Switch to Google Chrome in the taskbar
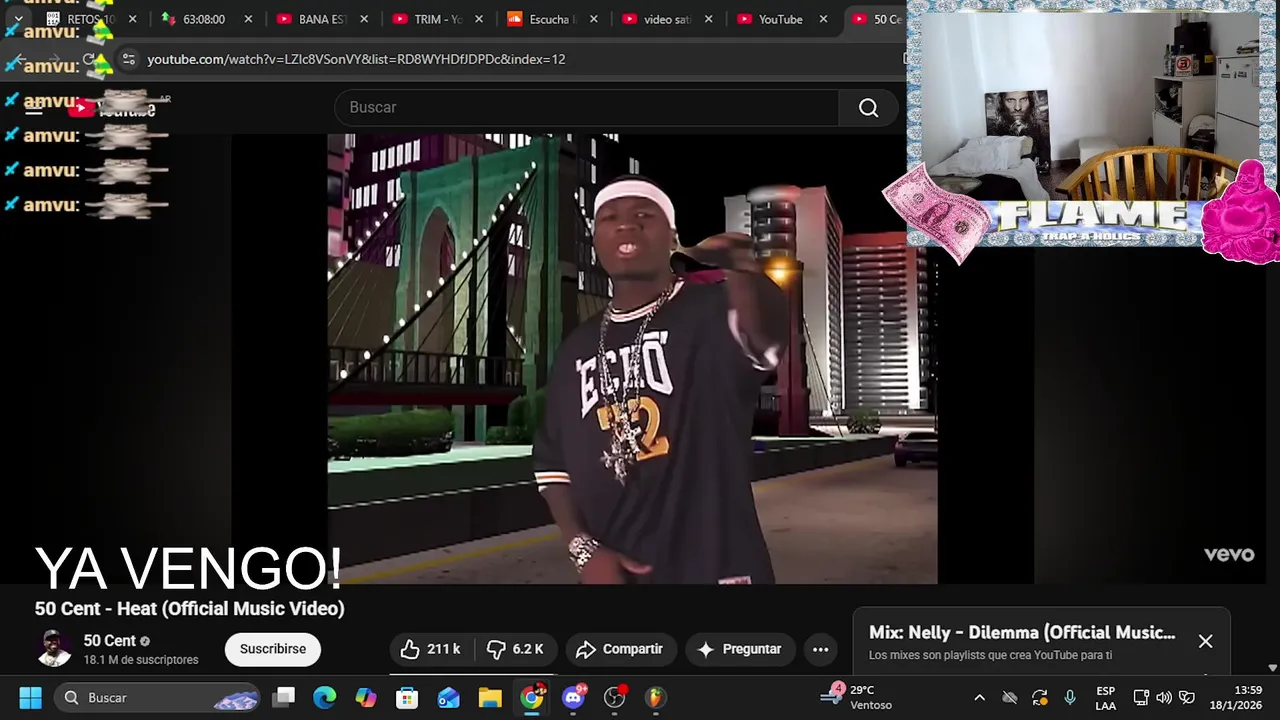 tap(532, 697)
